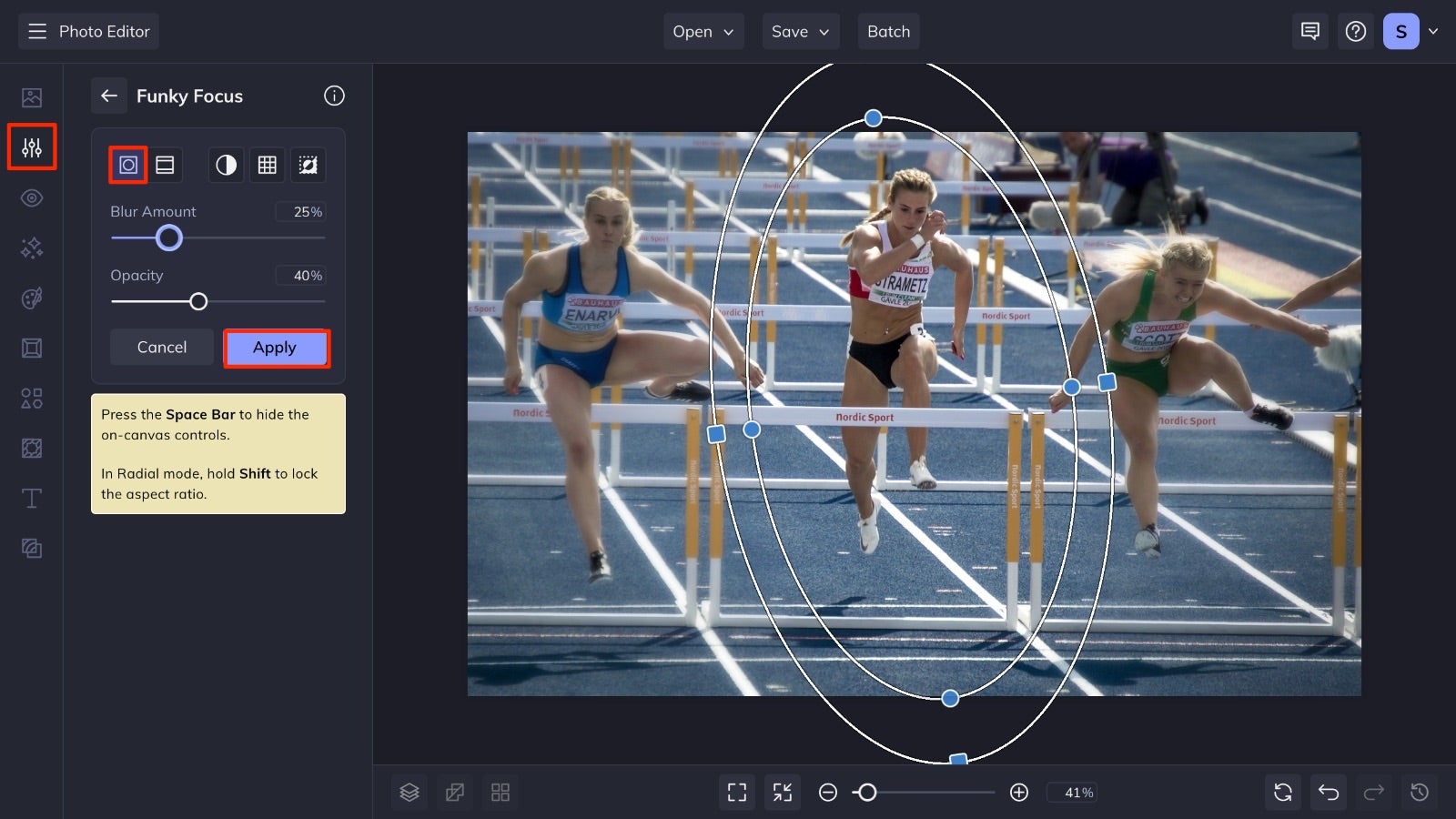
Task: Select the Batch option in the top bar
Action: 888,31
